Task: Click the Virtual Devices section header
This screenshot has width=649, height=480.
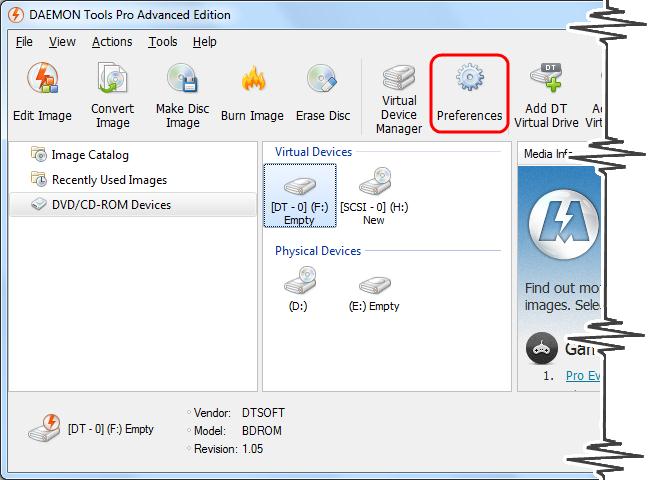Action: (313, 152)
